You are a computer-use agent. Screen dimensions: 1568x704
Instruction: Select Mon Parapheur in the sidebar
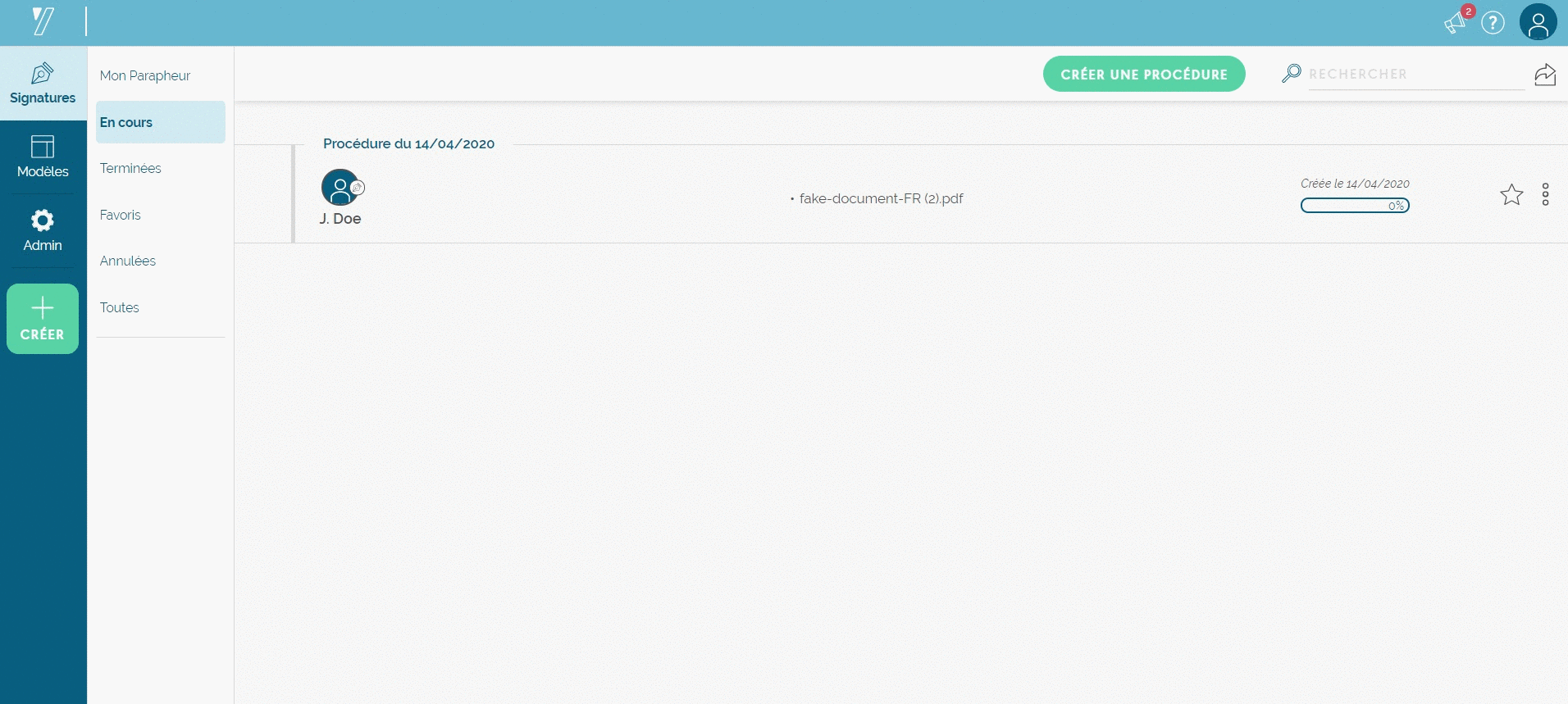pos(145,75)
